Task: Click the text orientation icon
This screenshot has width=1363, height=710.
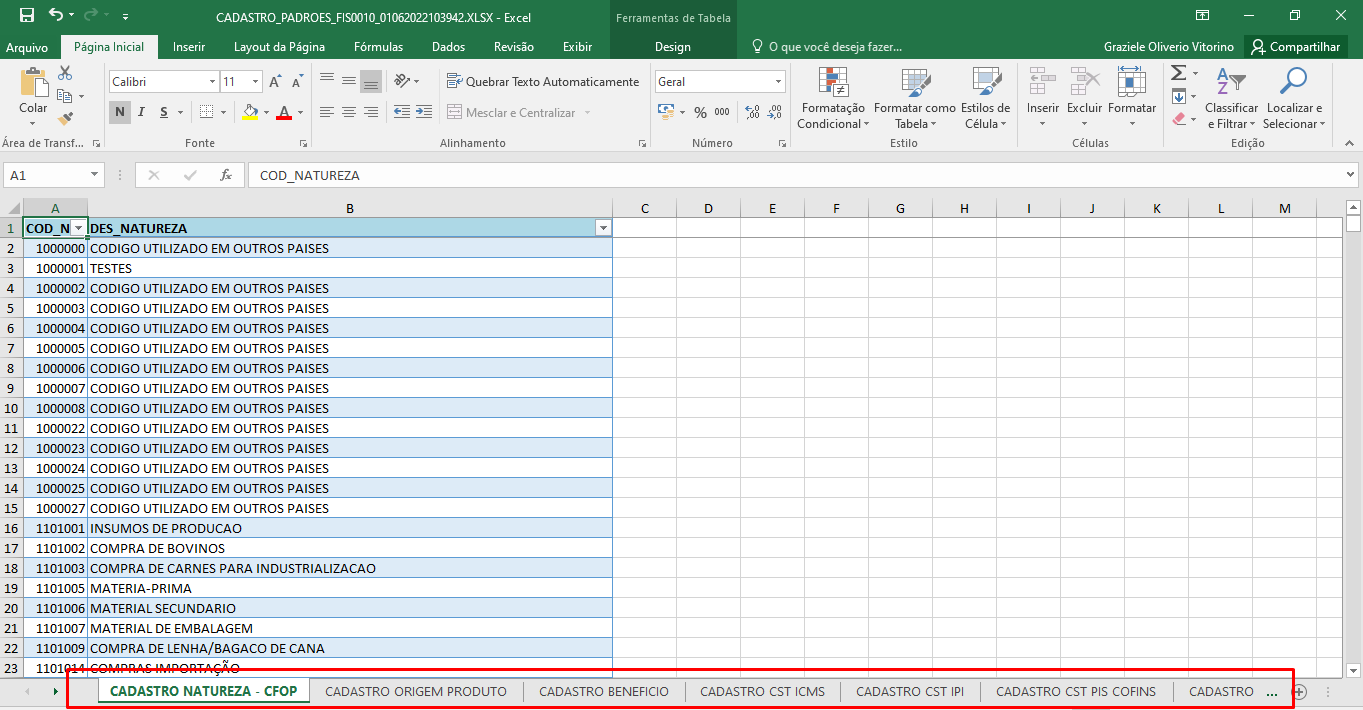Action: click(x=401, y=81)
